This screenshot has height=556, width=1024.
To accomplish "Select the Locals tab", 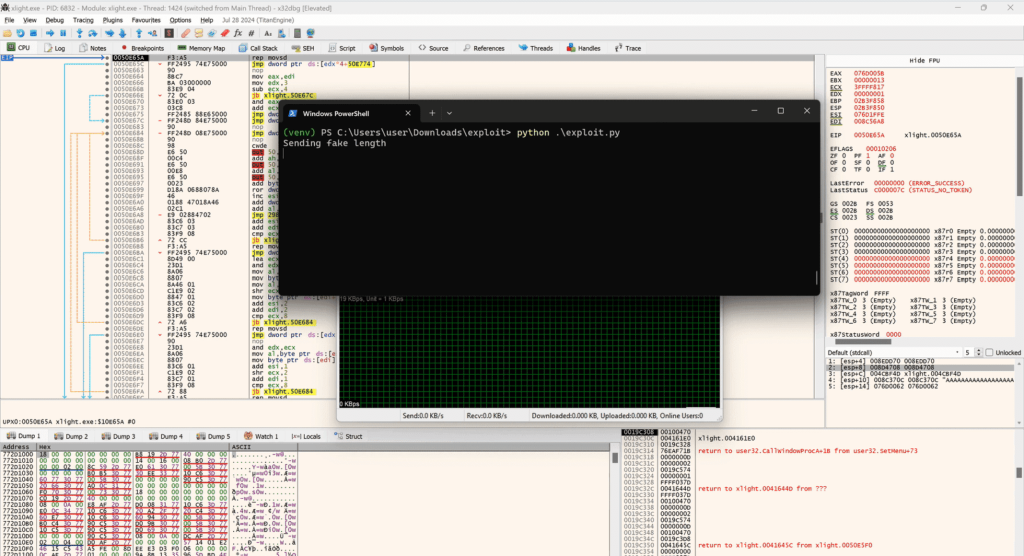I will tap(306, 436).
